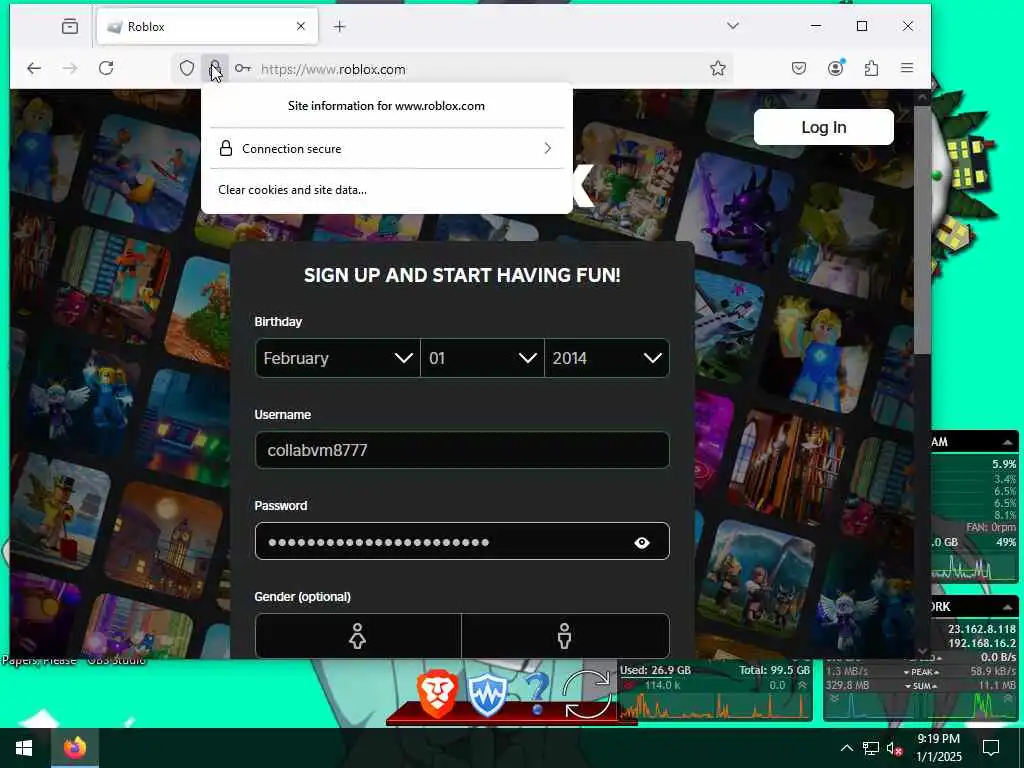Click the IP address 192.168.16.2
The width and height of the screenshot is (1024, 768).
click(x=982, y=643)
